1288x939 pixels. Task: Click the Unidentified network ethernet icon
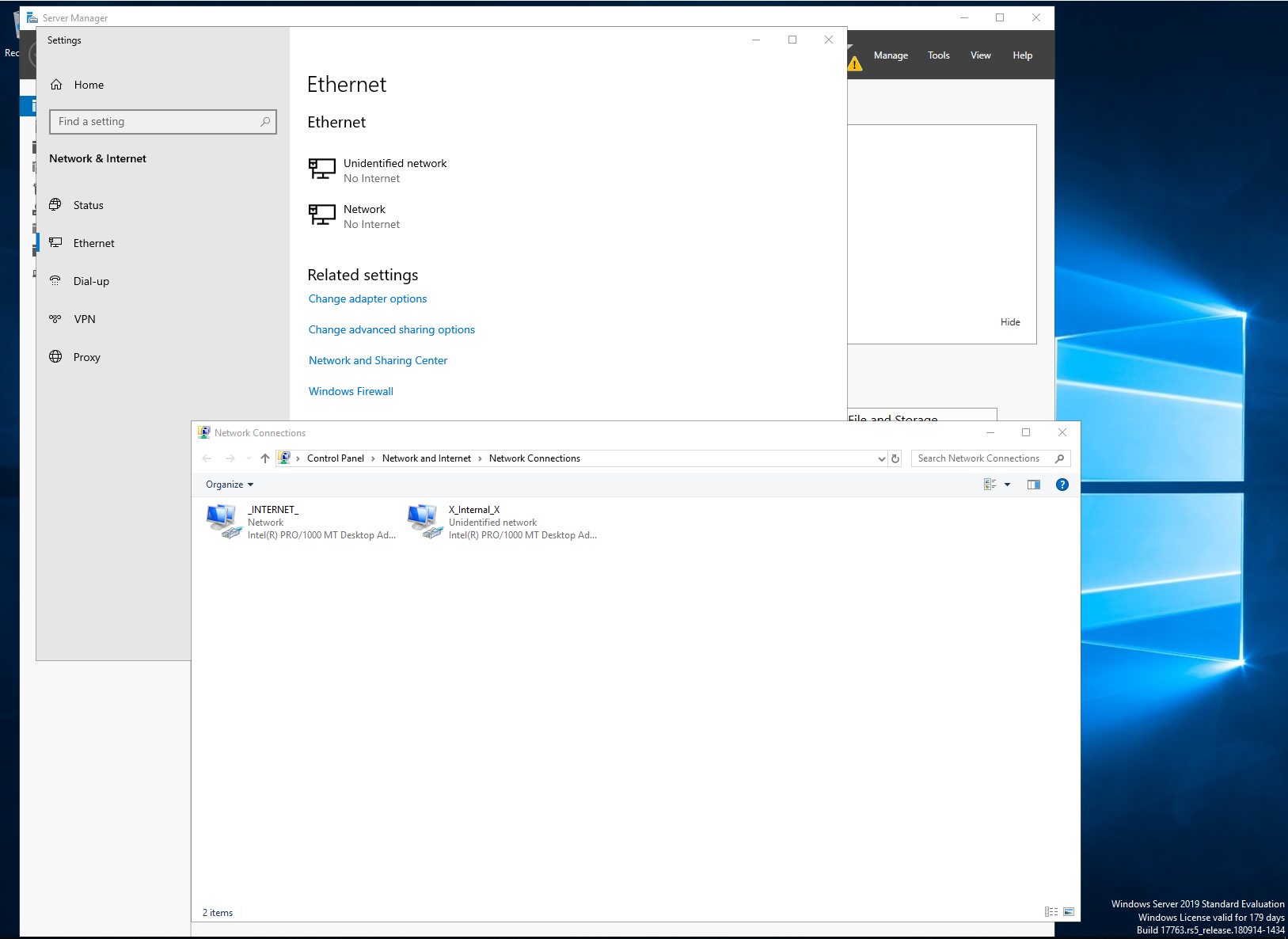tap(322, 169)
